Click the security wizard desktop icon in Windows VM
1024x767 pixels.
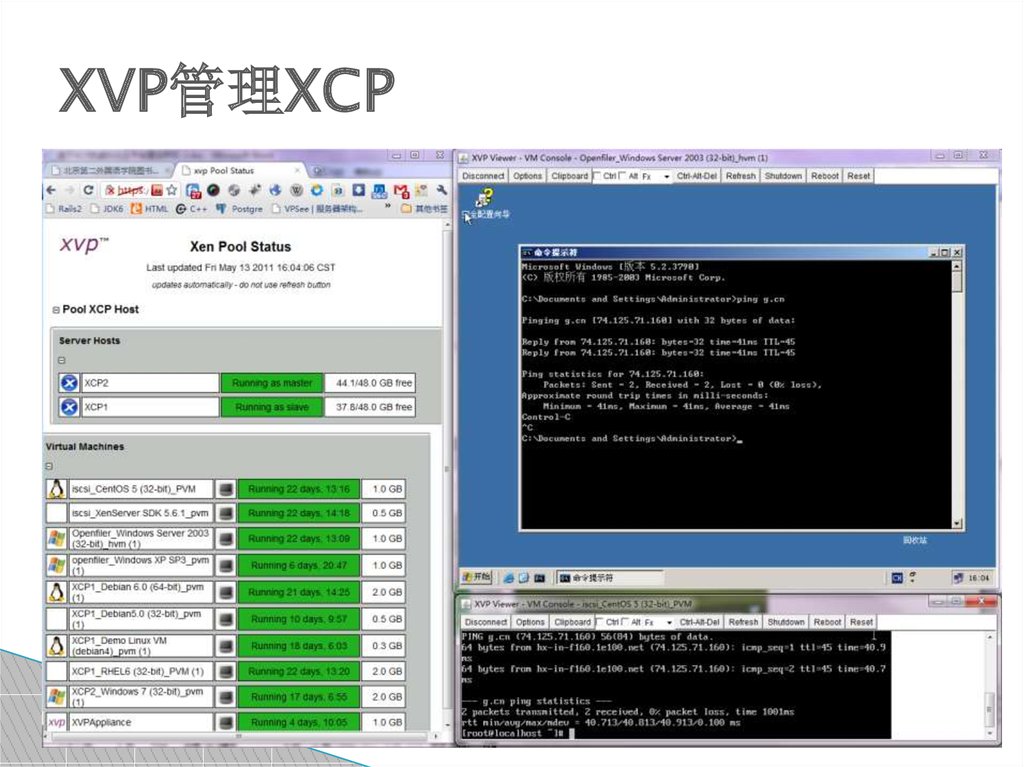pos(485,204)
